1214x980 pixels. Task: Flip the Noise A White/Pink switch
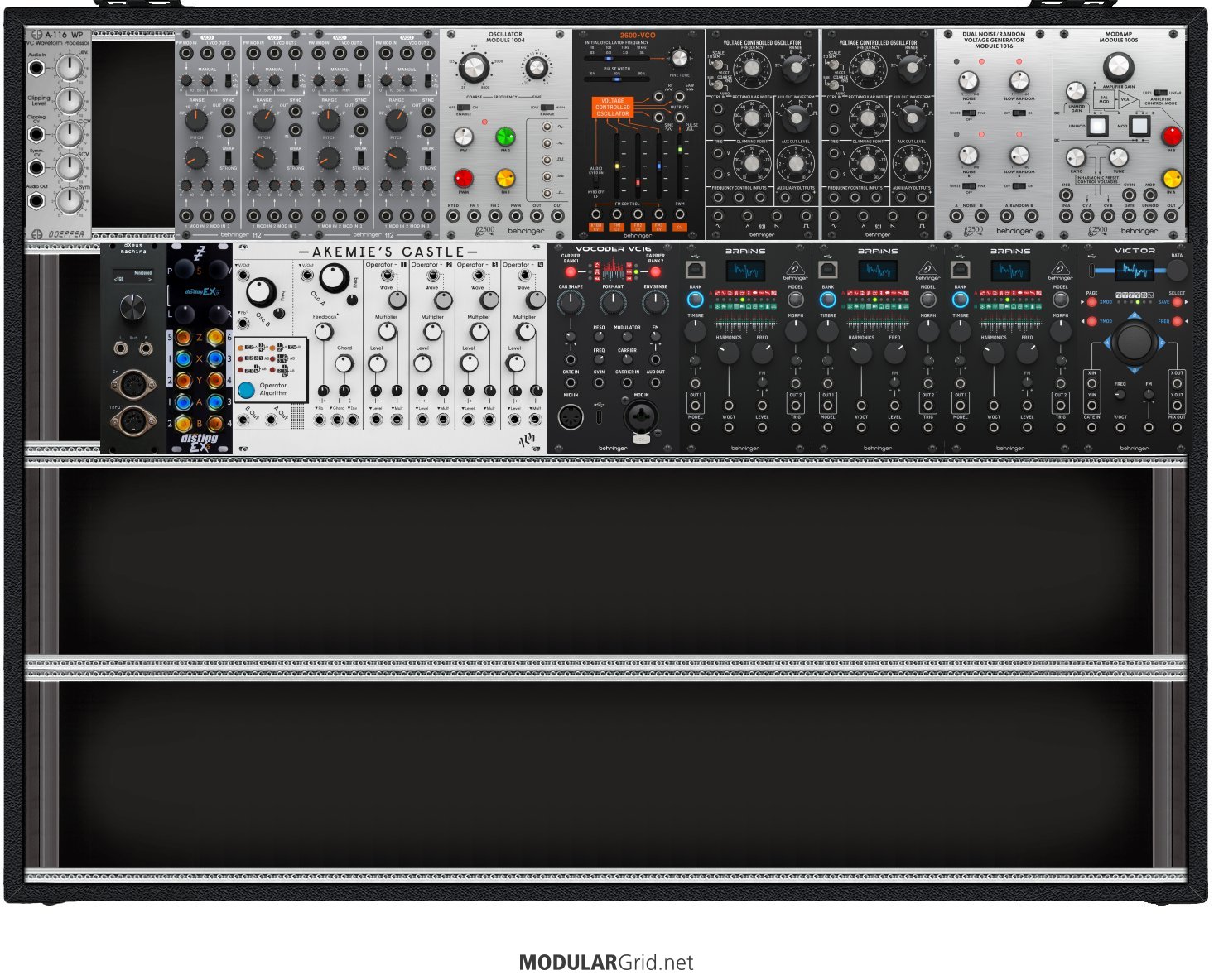(x=968, y=113)
